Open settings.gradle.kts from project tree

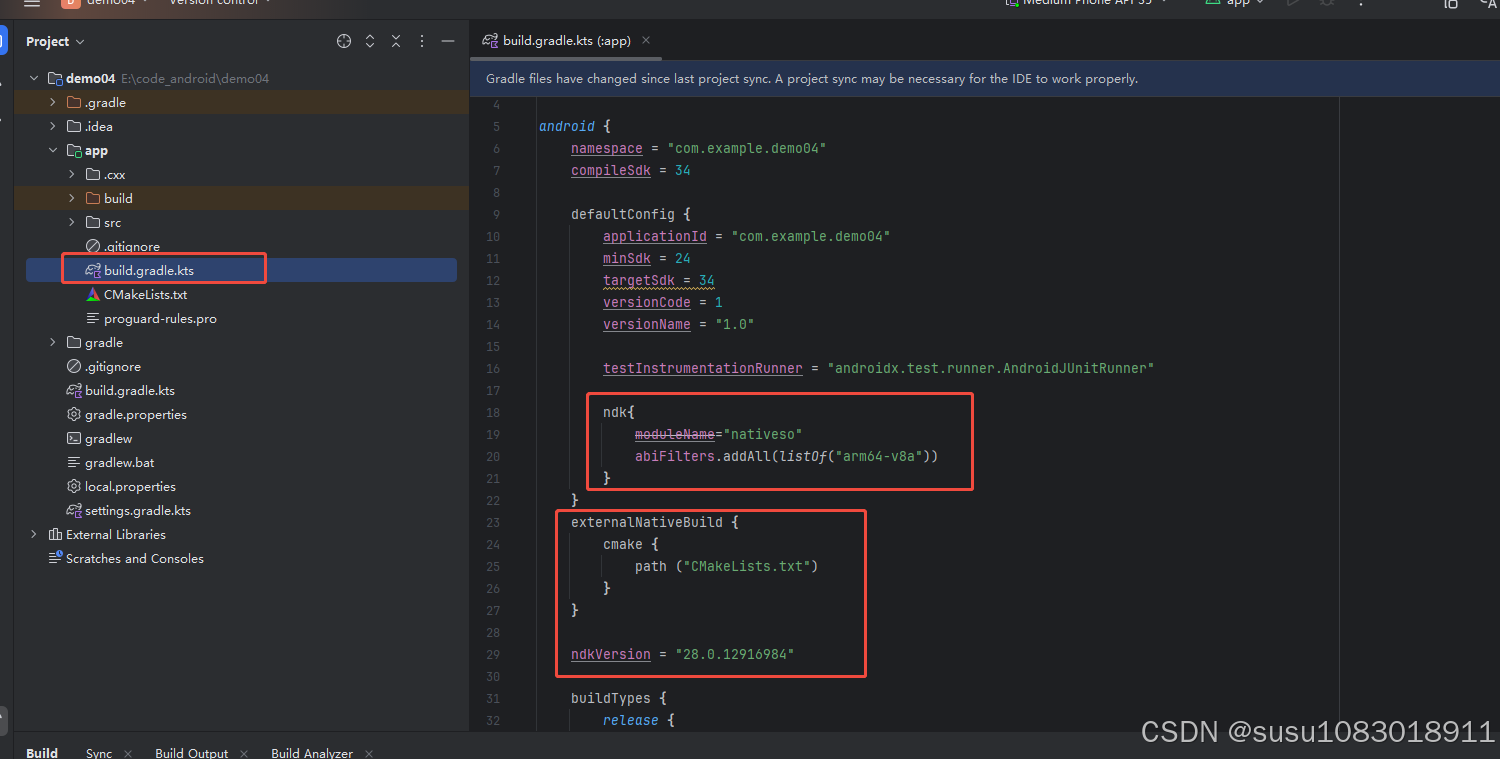(137, 510)
